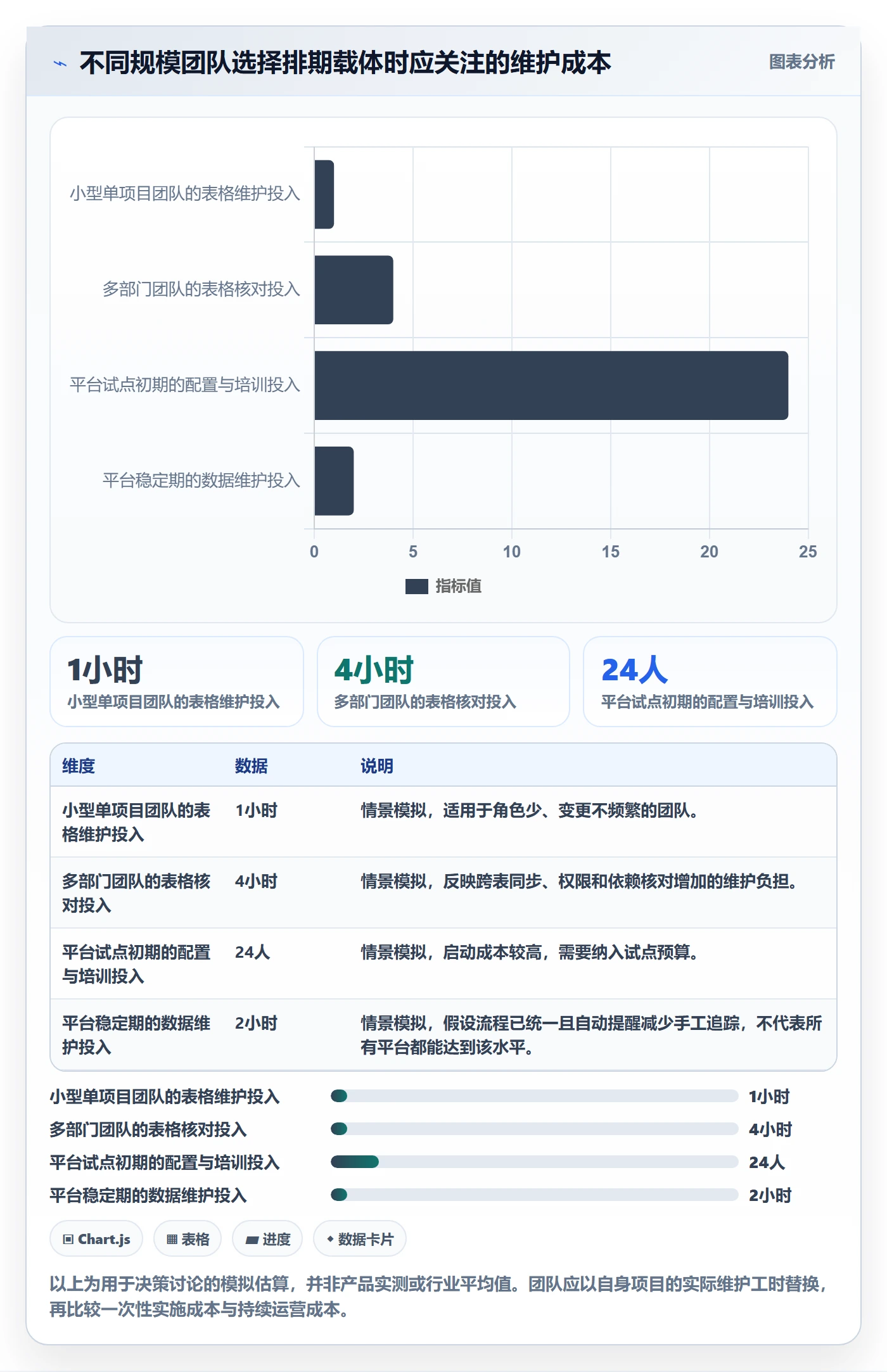The image size is (887, 1372).
Task: Click the 平台试点初期的配置与培训投入 chart bar
Action: pos(551,386)
